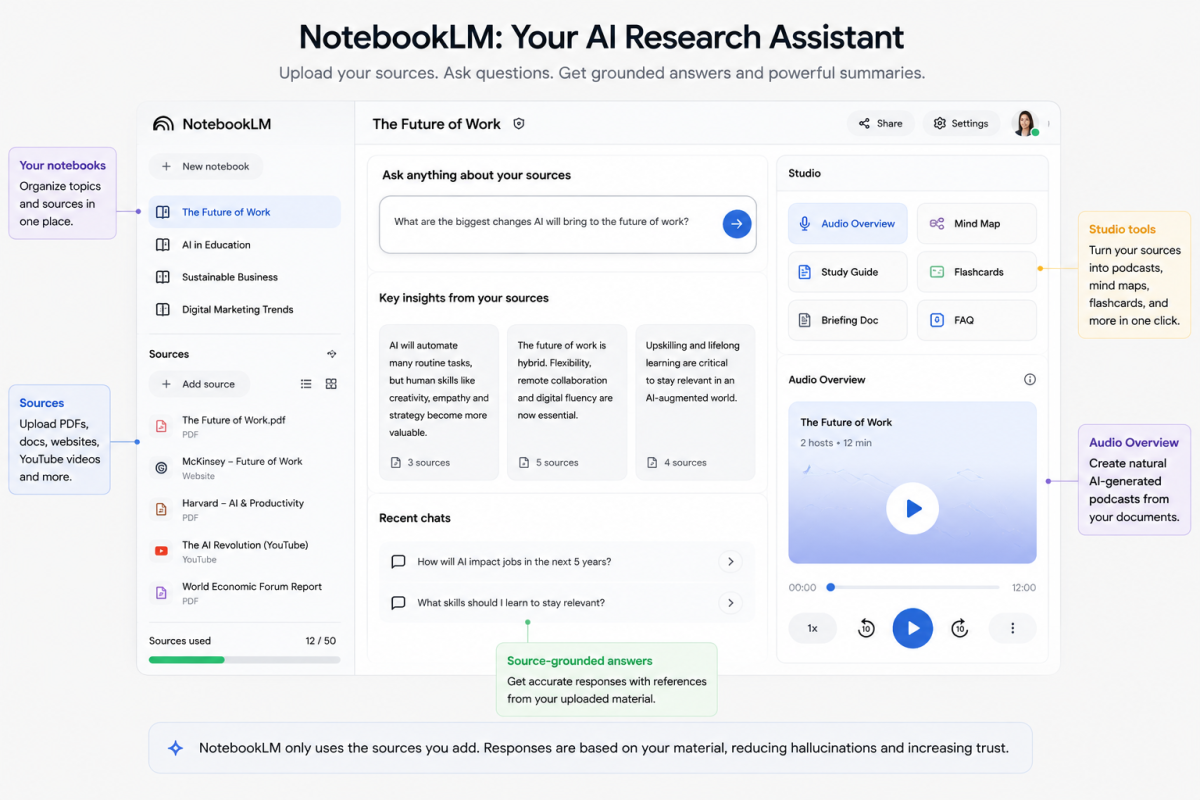
Task: Open the FAQ studio tool
Action: point(977,320)
